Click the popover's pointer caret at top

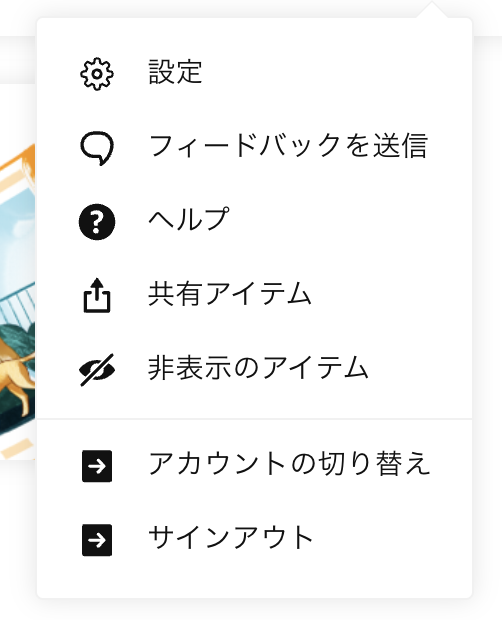coord(432,10)
